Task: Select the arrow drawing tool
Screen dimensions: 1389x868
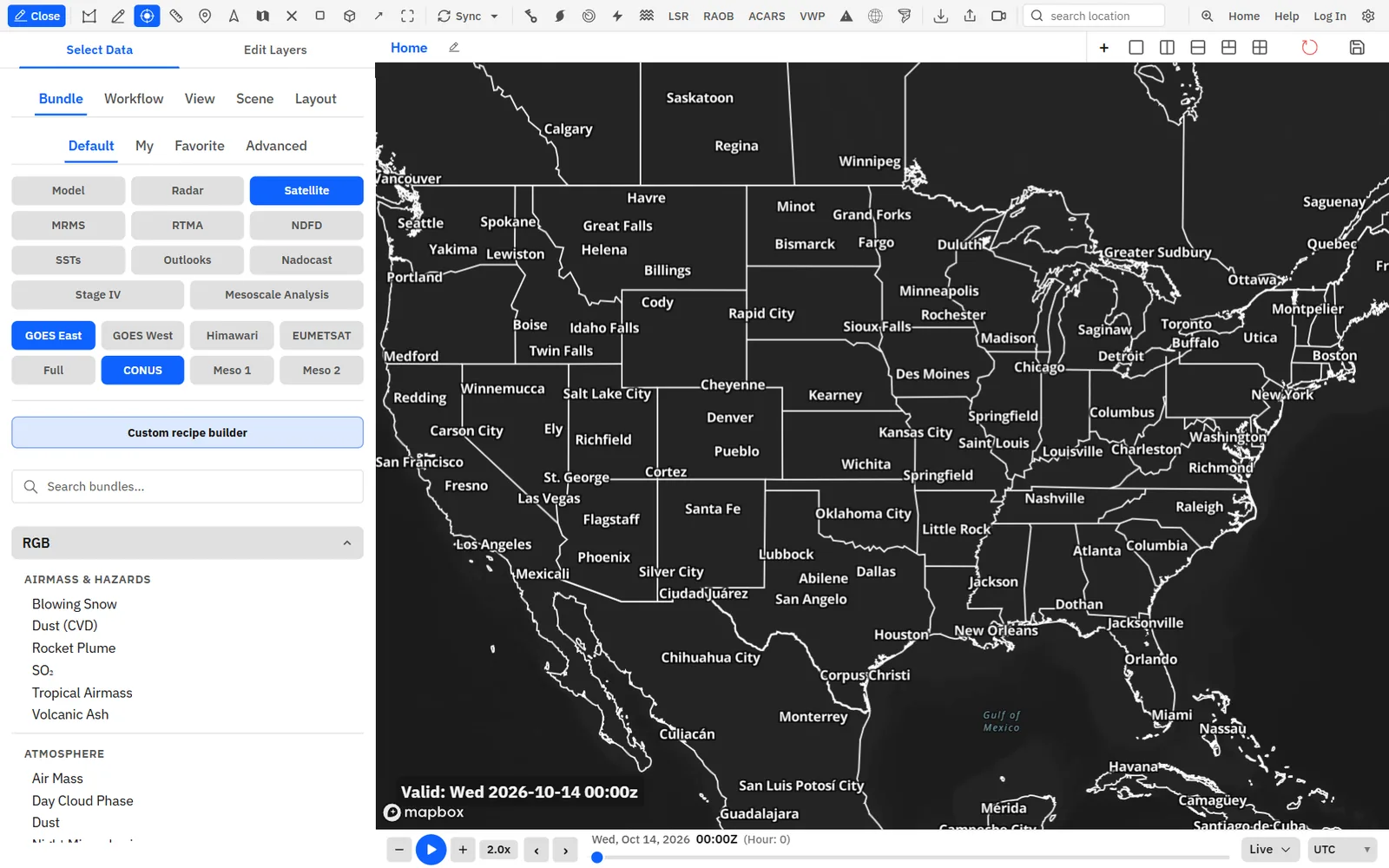Action: click(x=379, y=16)
